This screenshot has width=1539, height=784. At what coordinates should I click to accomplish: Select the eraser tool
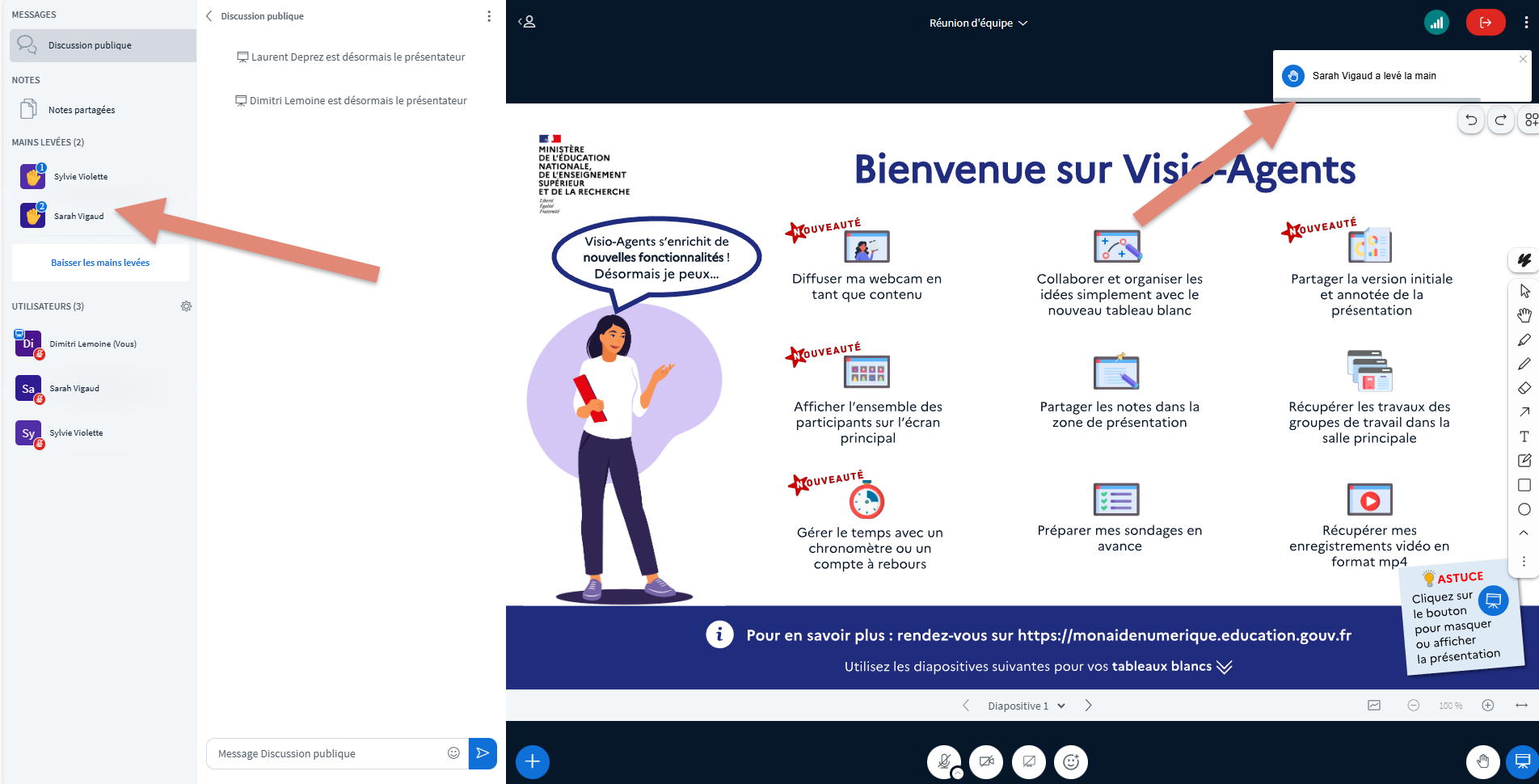pyautogui.click(x=1524, y=388)
